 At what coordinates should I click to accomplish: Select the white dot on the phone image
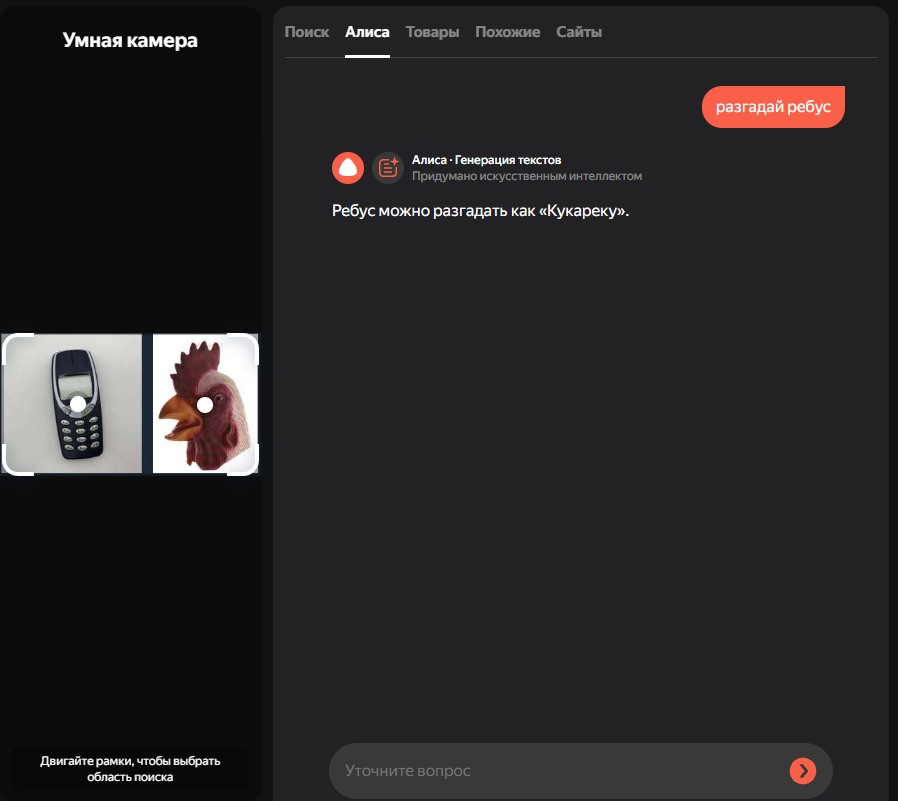click(78, 404)
